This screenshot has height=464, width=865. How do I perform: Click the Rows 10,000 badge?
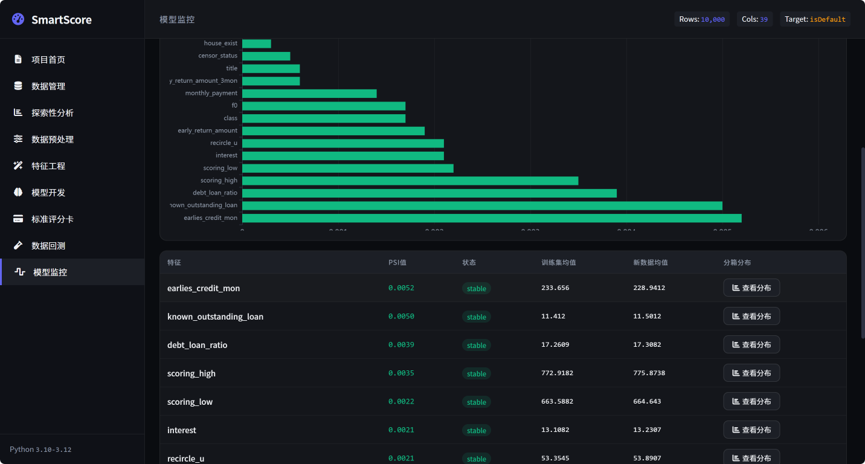tap(702, 19)
